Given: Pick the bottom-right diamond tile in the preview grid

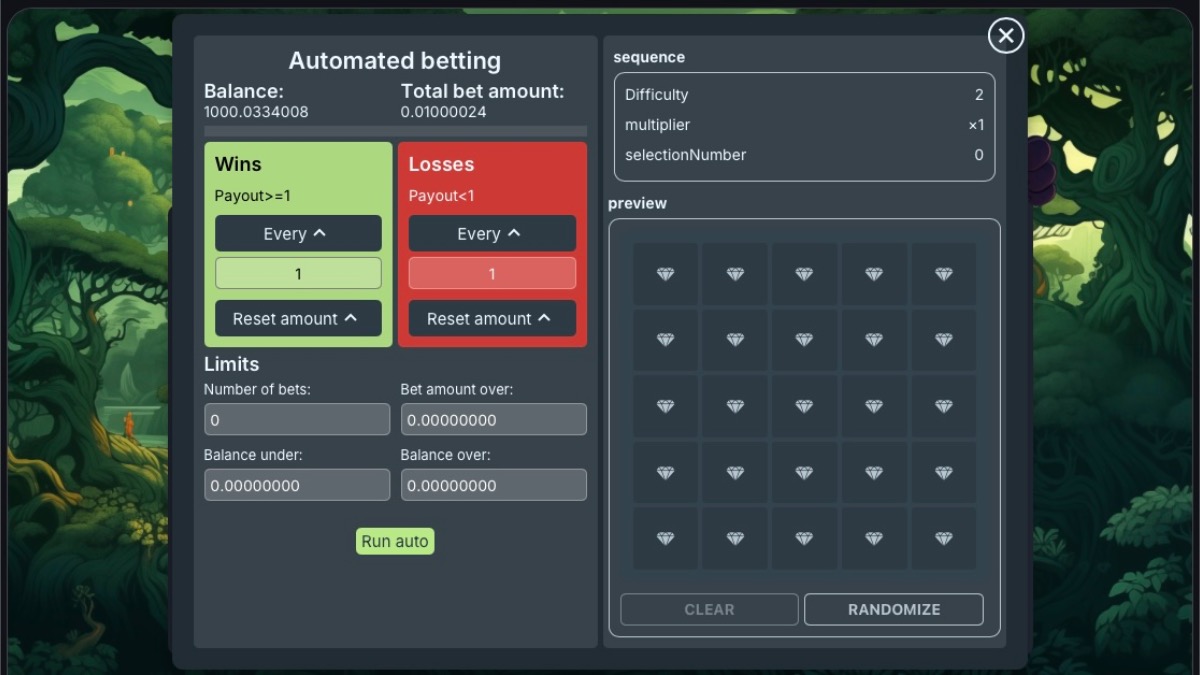Looking at the screenshot, I should pos(943,538).
